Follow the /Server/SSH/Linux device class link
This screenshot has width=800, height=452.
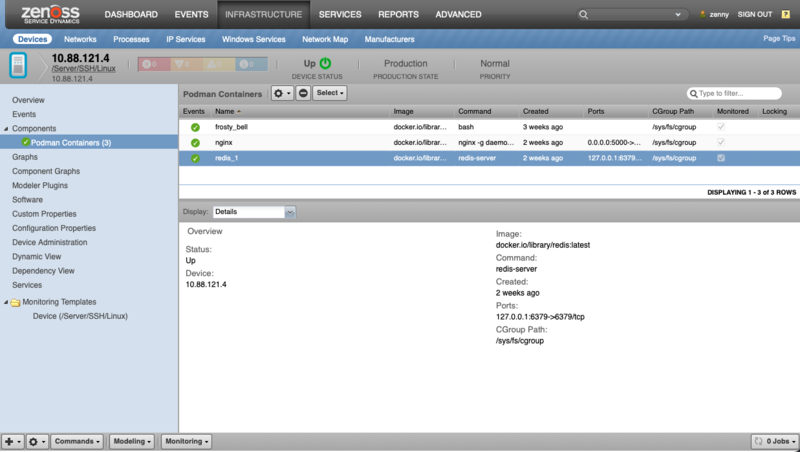[83, 69]
